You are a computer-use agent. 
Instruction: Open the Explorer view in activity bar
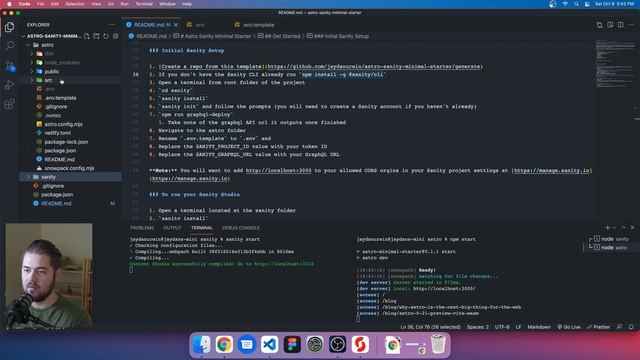9,27
